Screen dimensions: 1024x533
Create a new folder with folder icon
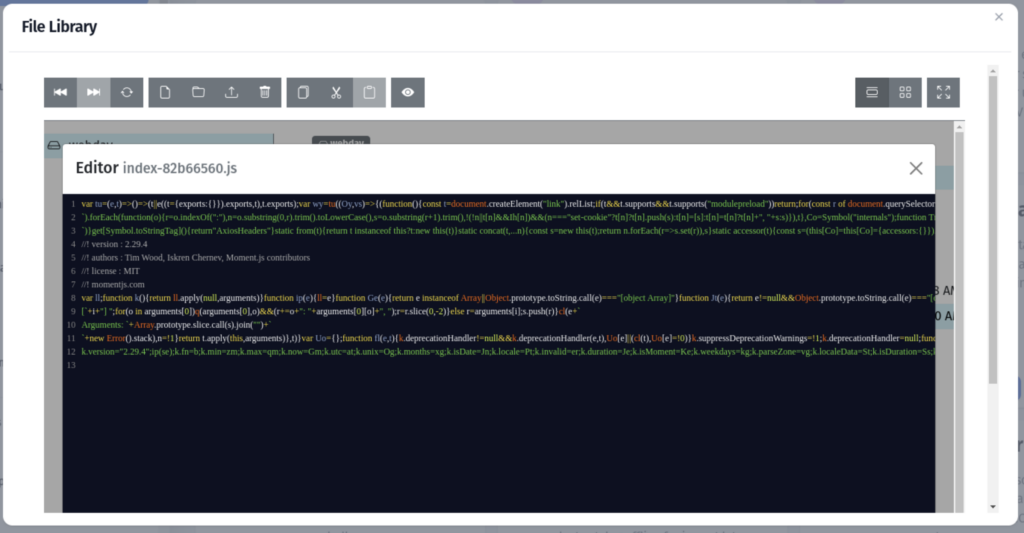[198, 92]
